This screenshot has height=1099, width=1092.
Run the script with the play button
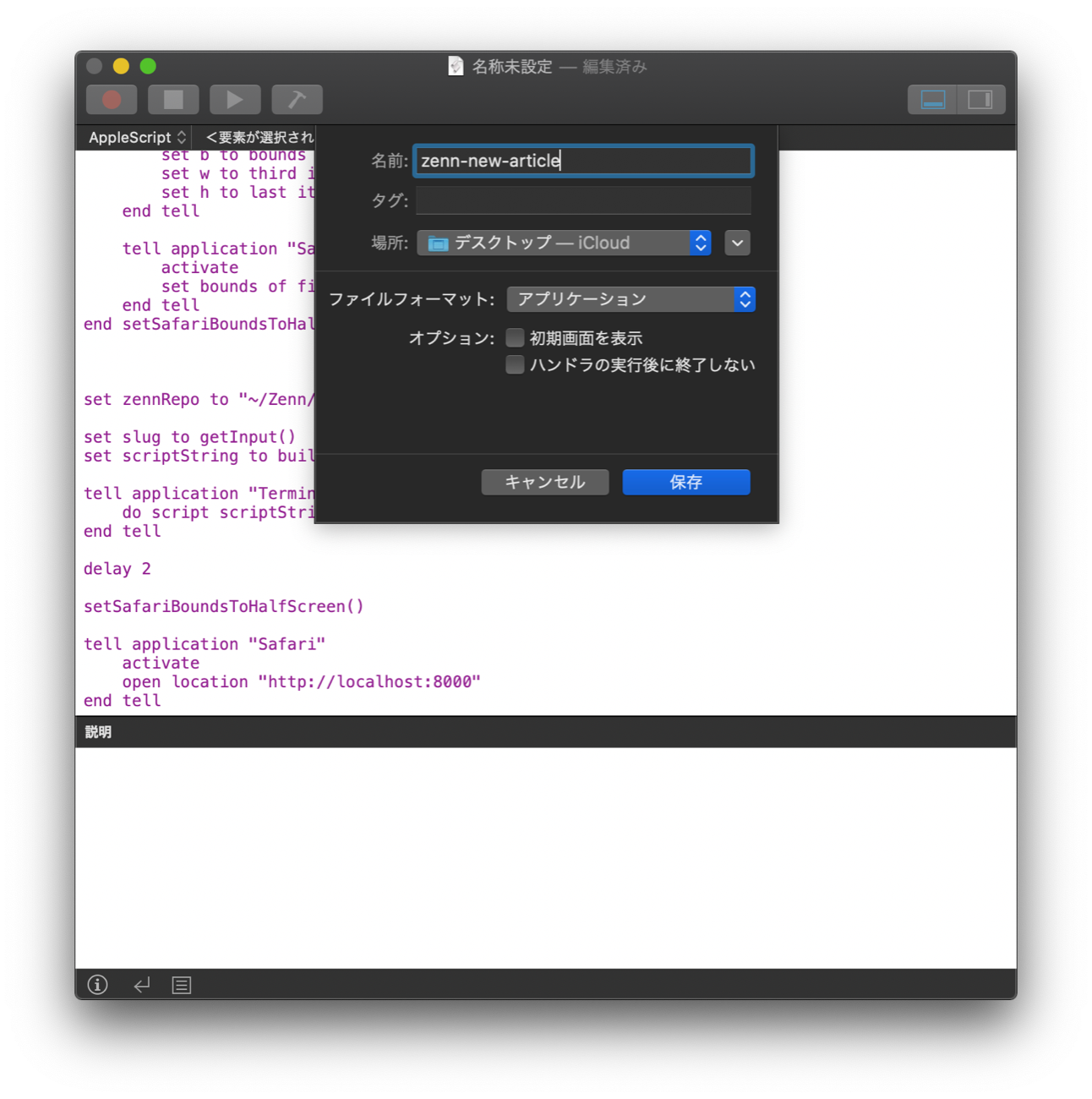(235, 100)
